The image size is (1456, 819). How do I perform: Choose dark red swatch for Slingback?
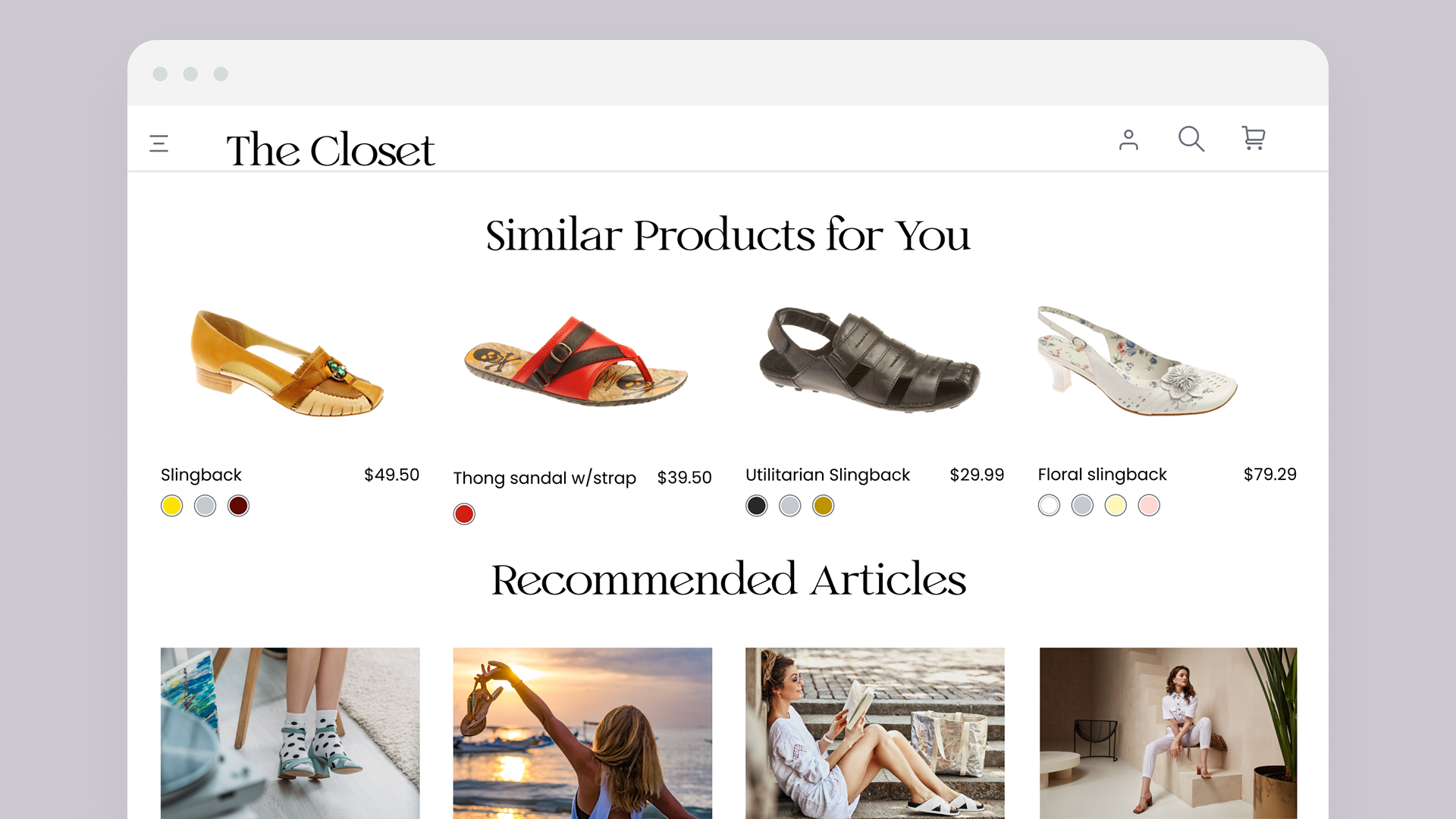[x=238, y=506]
